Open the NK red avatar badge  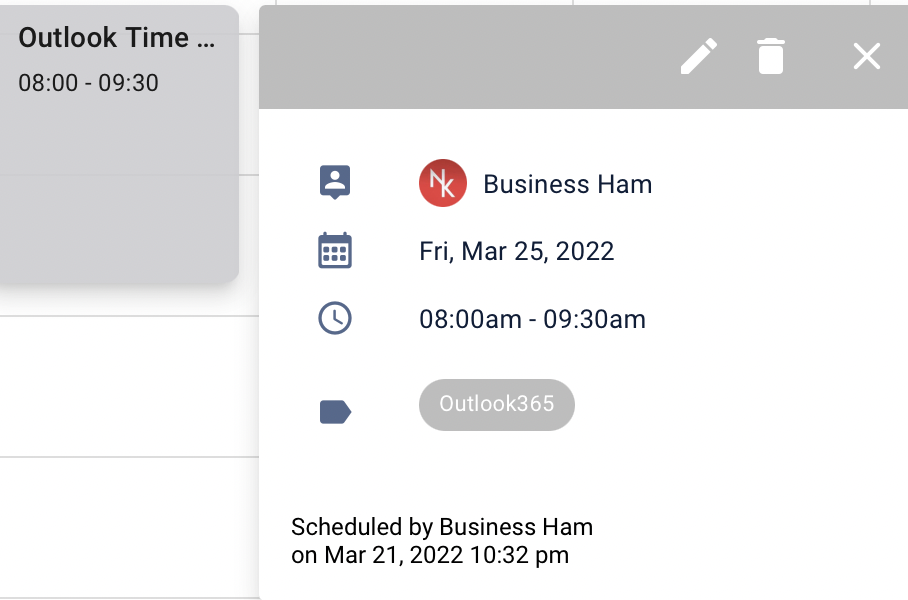(x=443, y=183)
